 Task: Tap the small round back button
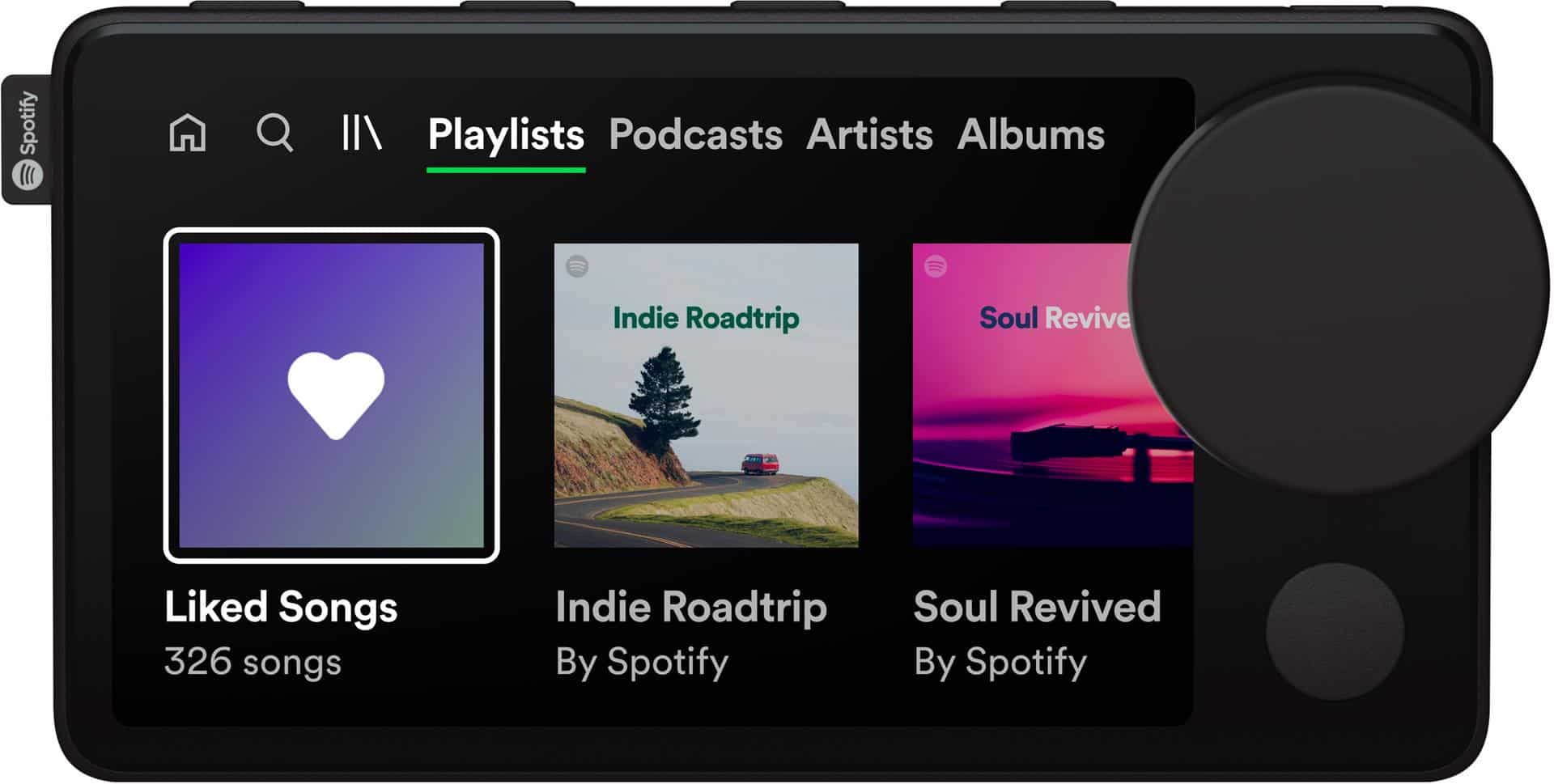point(1335,632)
